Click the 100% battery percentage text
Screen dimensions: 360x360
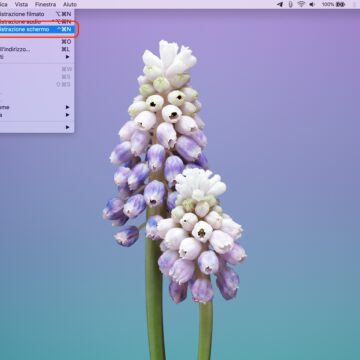click(x=328, y=4)
